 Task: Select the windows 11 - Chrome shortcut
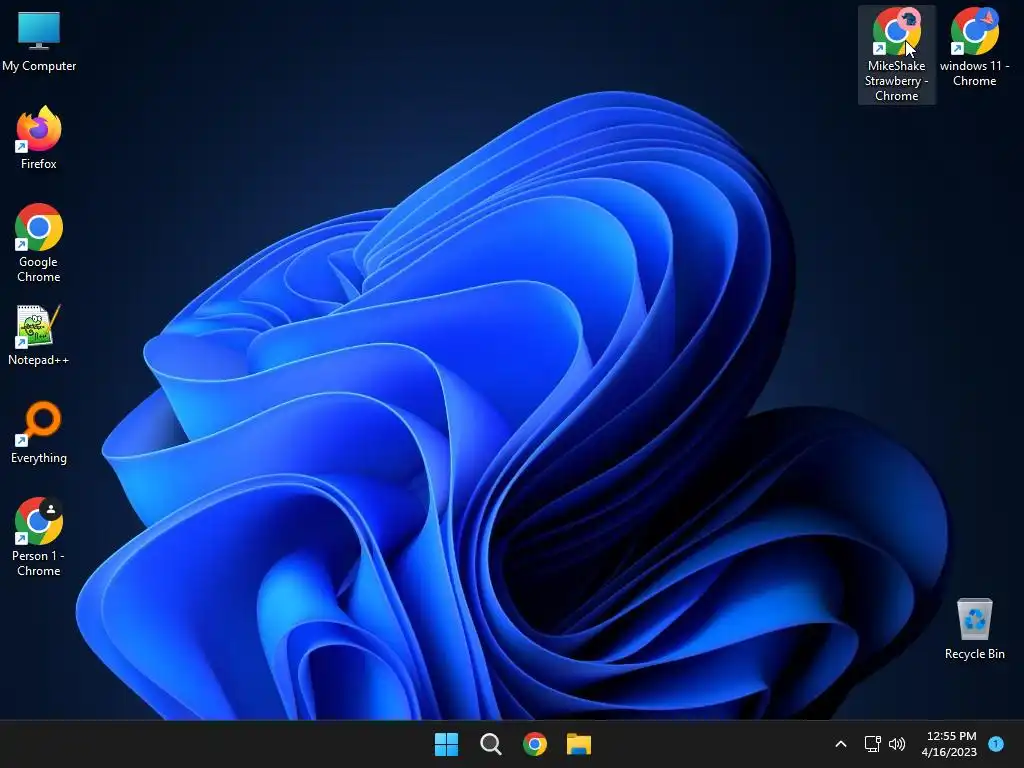click(974, 47)
